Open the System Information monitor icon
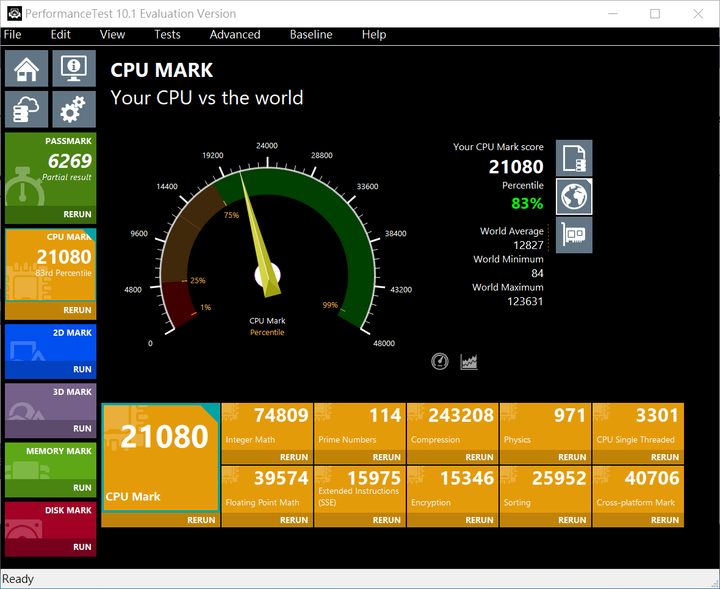 click(x=74, y=68)
